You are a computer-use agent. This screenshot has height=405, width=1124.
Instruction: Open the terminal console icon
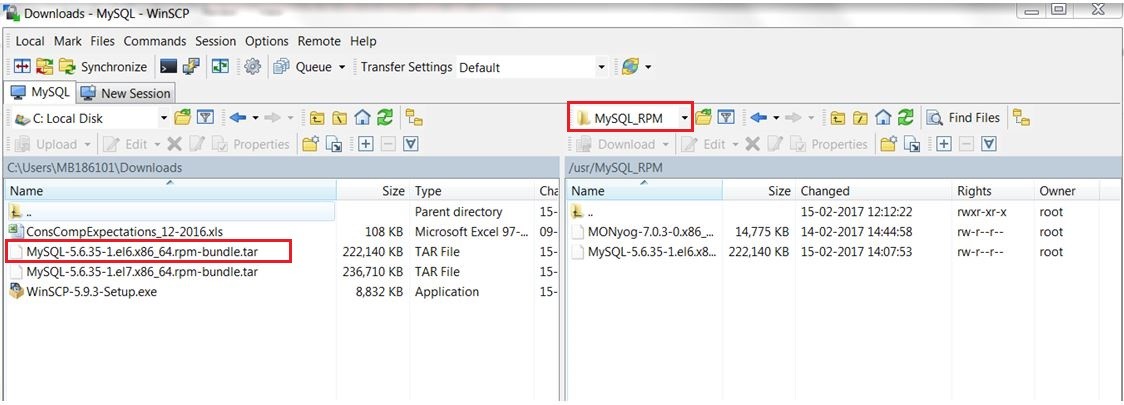(168, 67)
